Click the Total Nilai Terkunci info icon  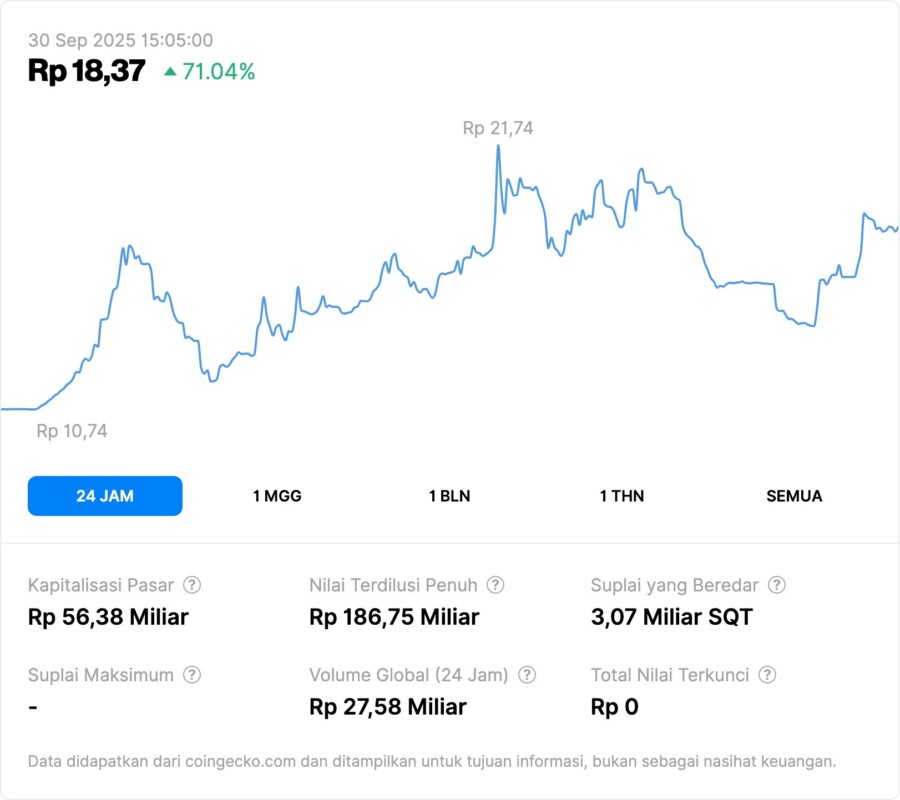767,675
